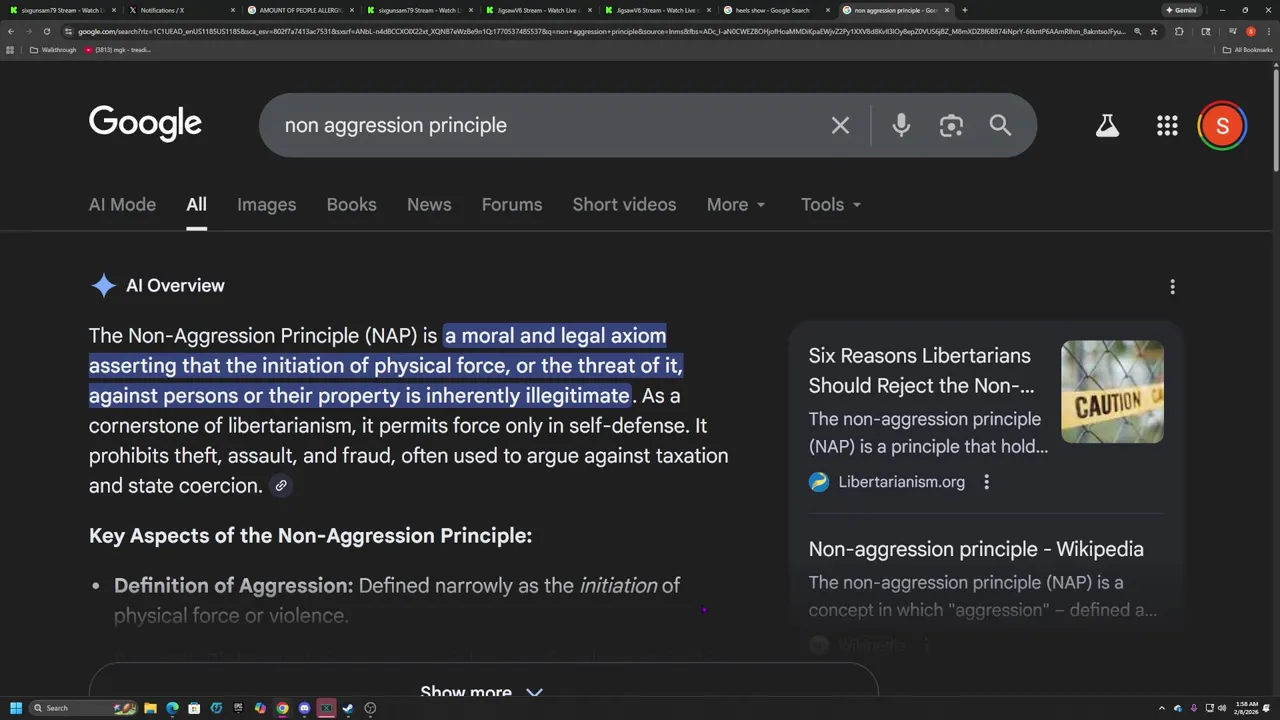The image size is (1280, 720).
Task: Open a new Chrome tab with the plus
Action: (964, 10)
